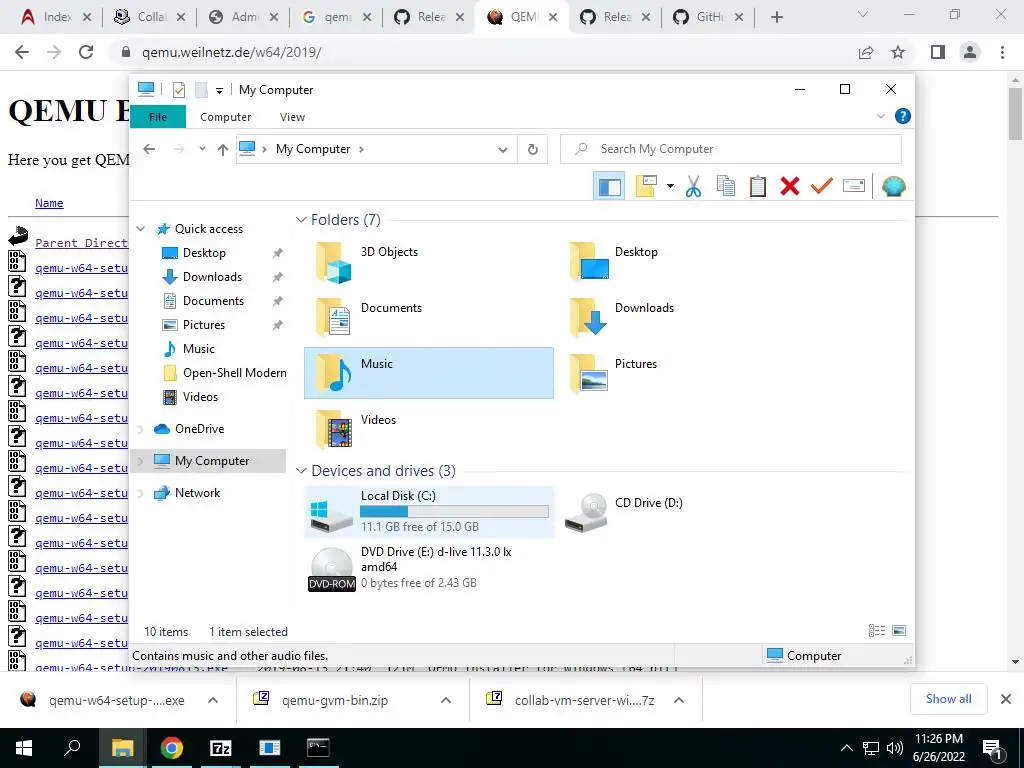Select the Downloads folder in Folders group
The image size is (1024, 768).
(682, 317)
